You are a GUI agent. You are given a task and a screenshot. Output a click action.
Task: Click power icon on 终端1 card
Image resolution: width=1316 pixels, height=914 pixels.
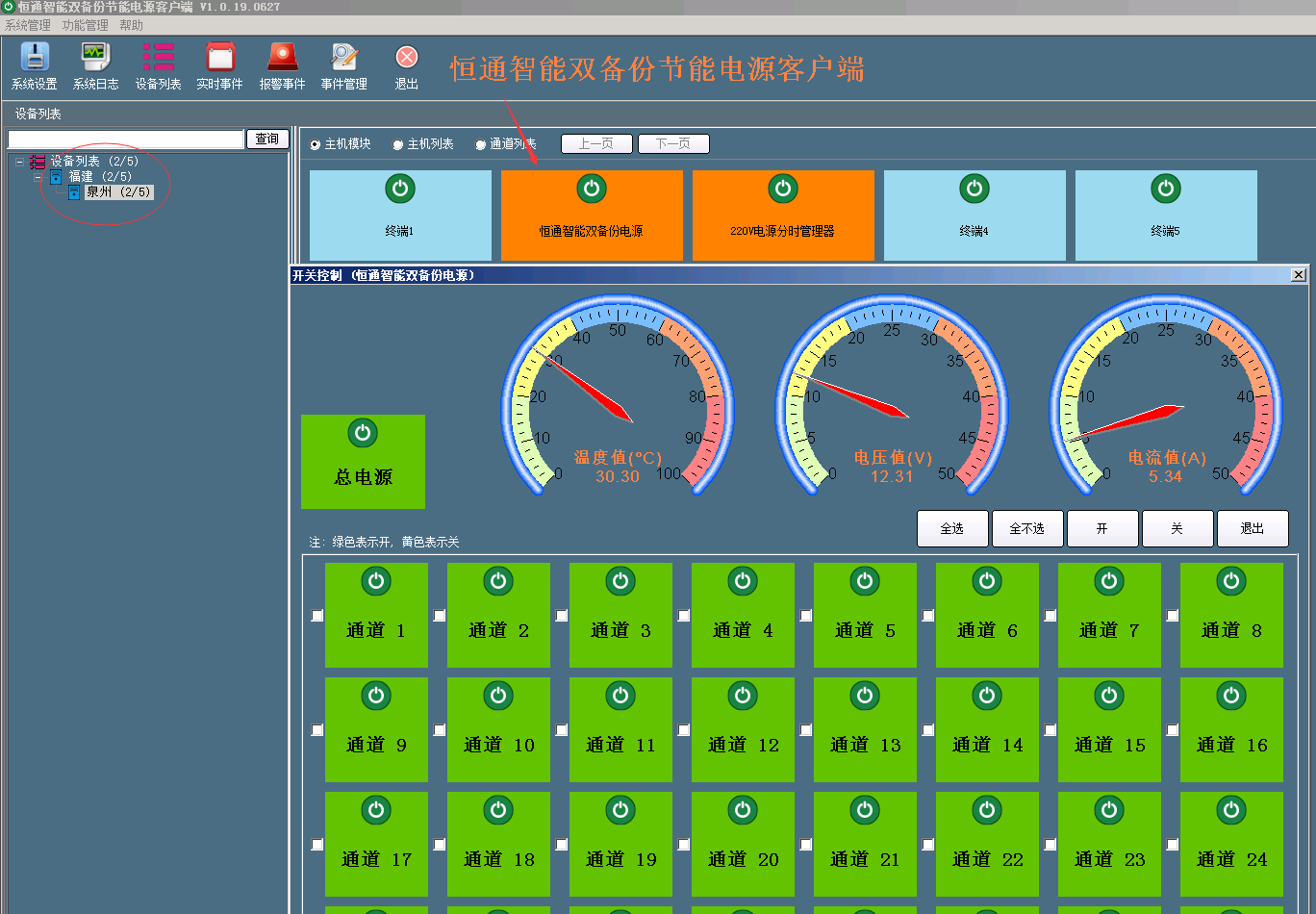400,189
